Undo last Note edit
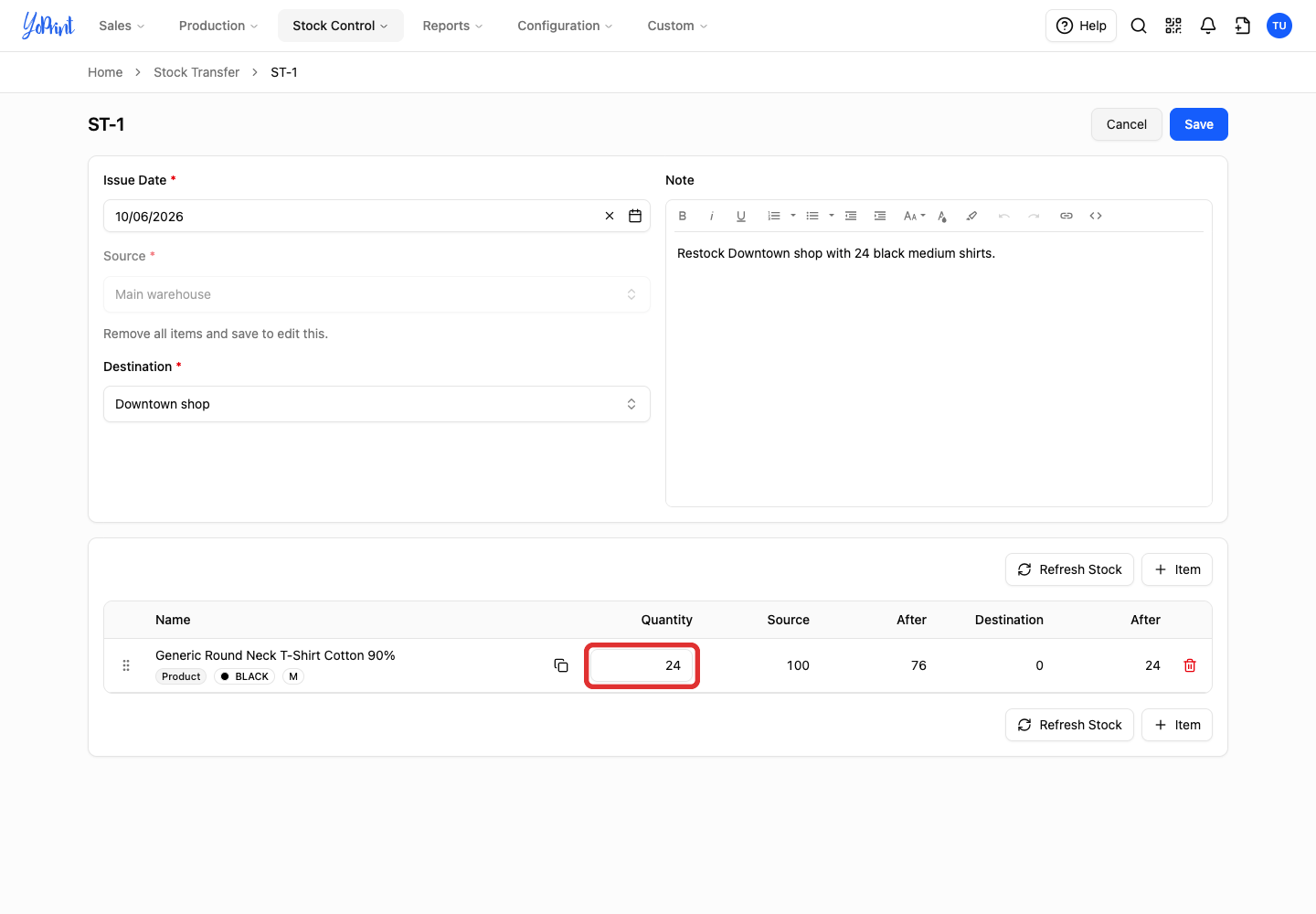 coord(1004,216)
